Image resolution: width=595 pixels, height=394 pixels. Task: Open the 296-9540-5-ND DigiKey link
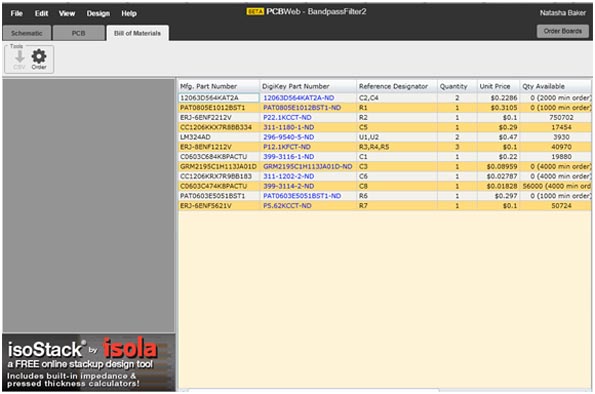(x=289, y=137)
